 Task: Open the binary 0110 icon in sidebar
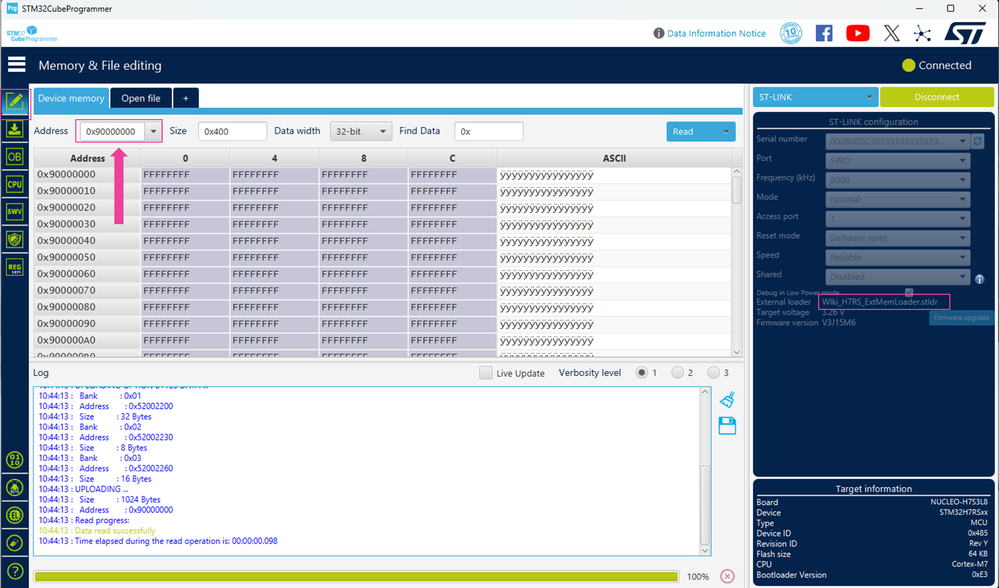15,460
